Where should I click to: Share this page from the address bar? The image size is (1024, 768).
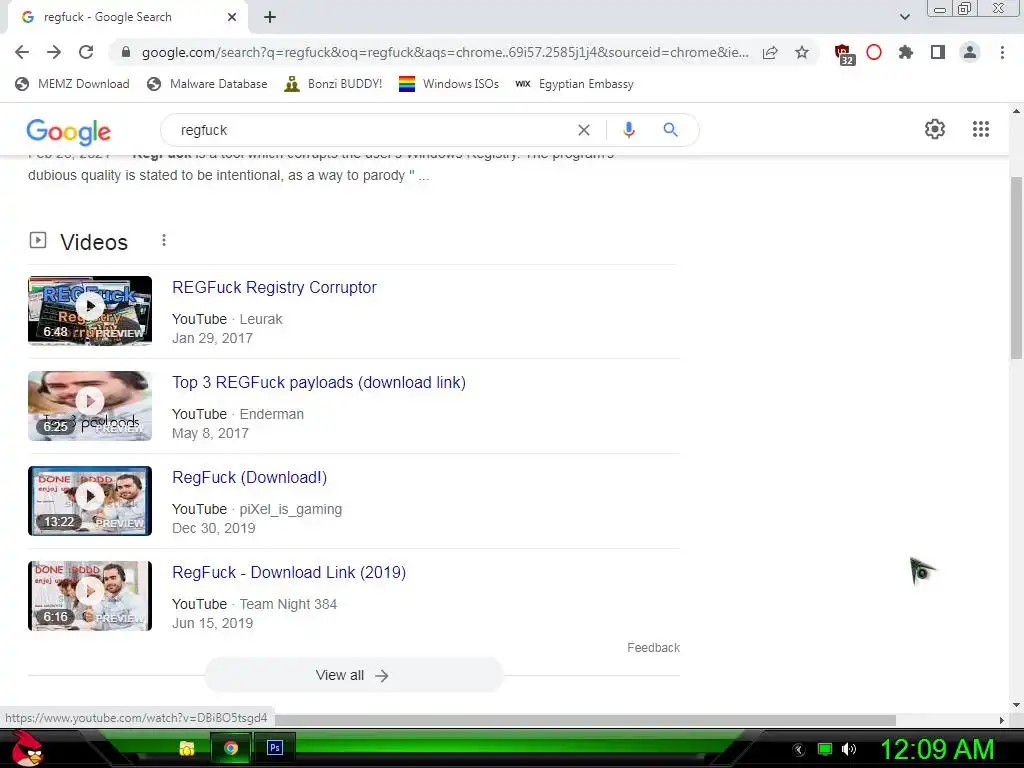770,52
